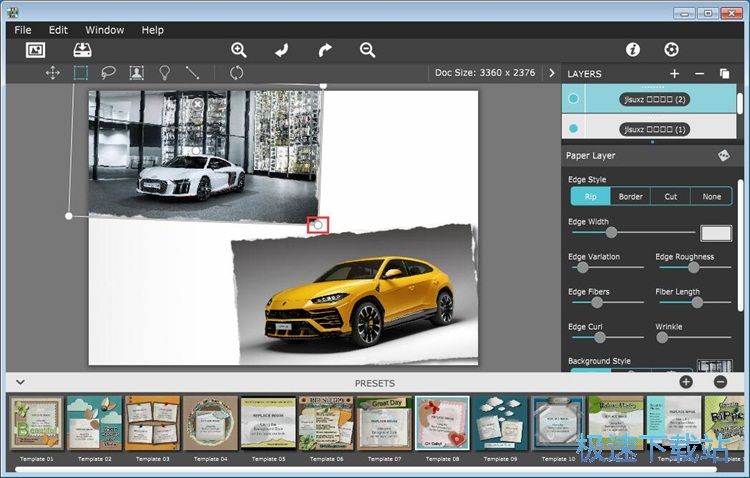Zoom out with the magnifier minus icon
The height and width of the screenshot is (478, 750).
point(367,50)
